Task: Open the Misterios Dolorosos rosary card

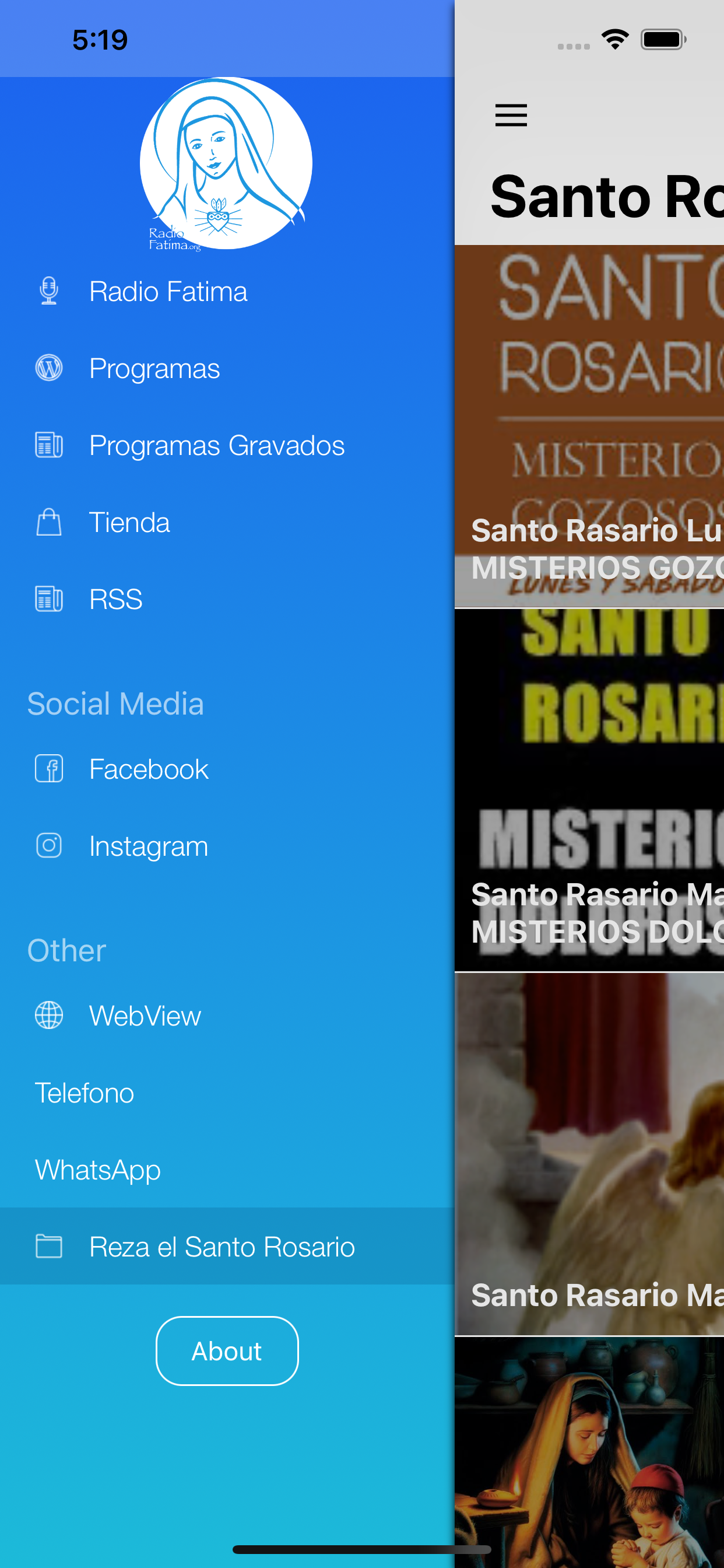Action: coord(589,790)
